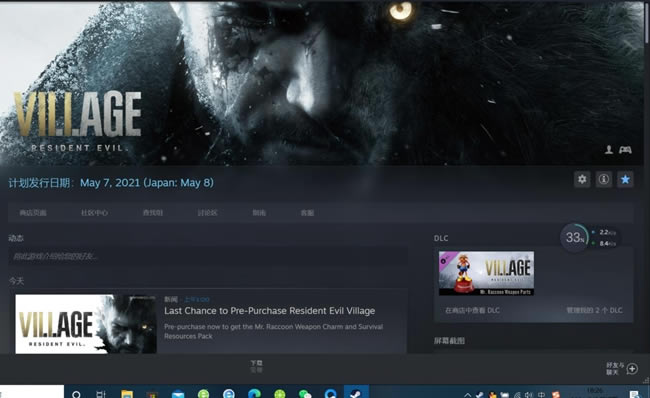
Task: Click the 屏幕截图 screenshots heading
Action: click(x=449, y=340)
